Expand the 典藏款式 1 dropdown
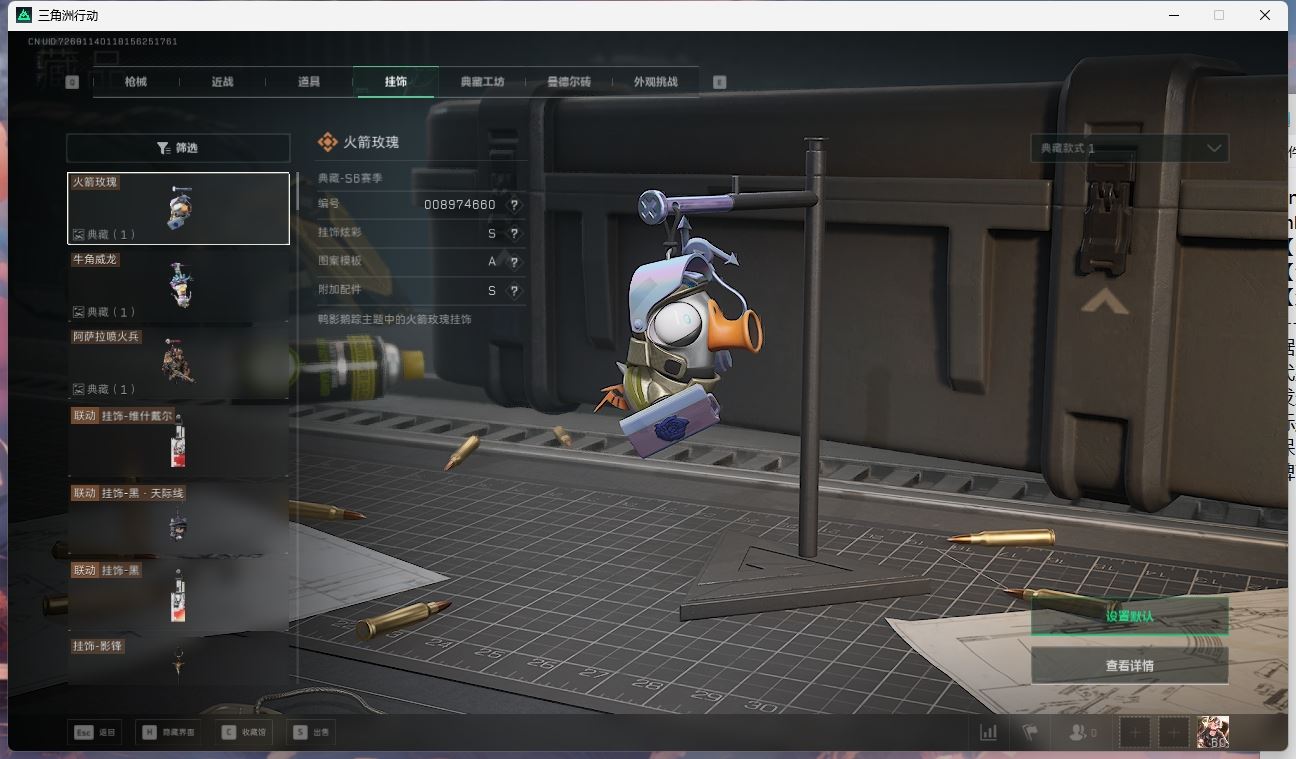 [x=1129, y=148]
